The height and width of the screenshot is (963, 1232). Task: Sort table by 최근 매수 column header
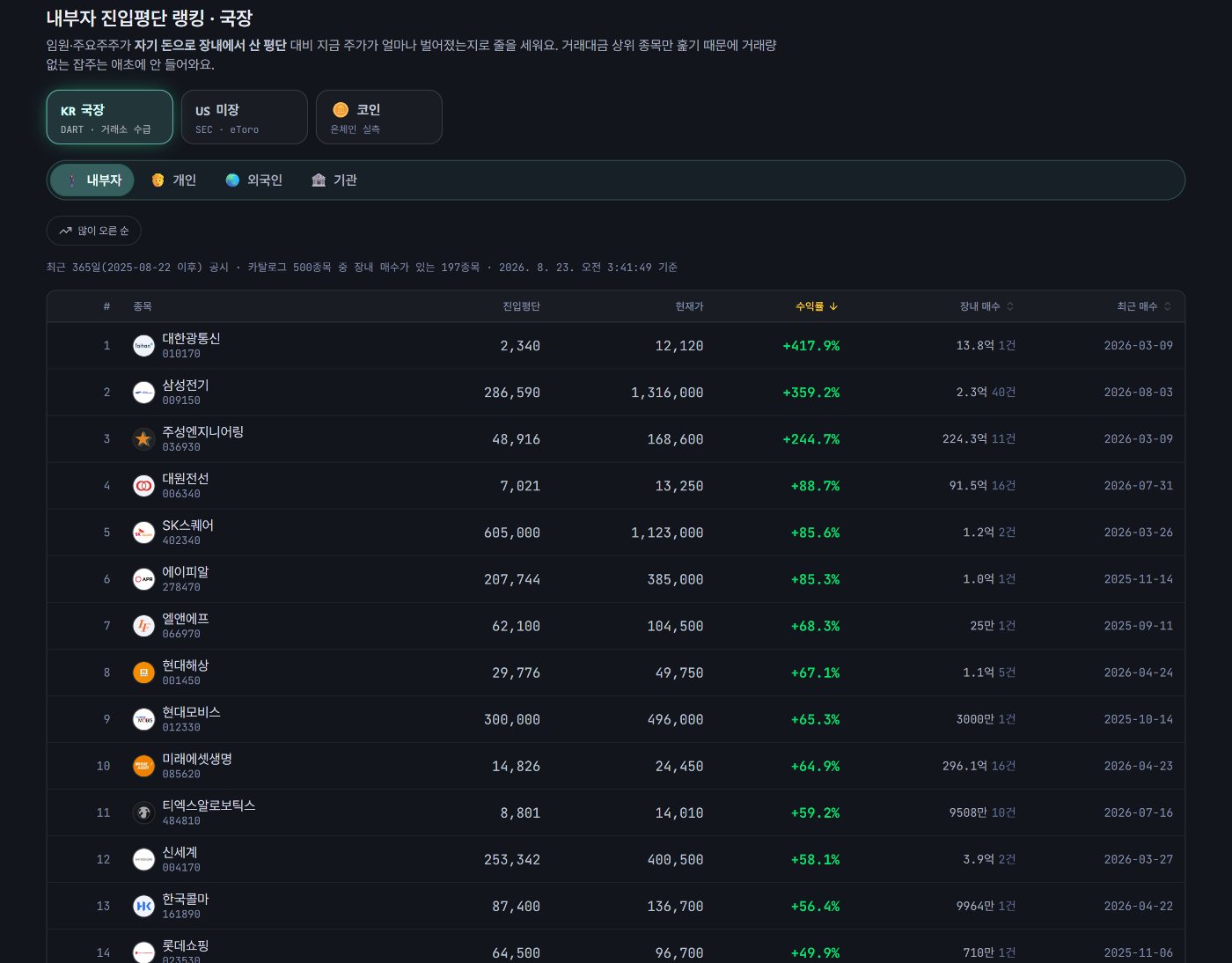[x=1144, y=306]
